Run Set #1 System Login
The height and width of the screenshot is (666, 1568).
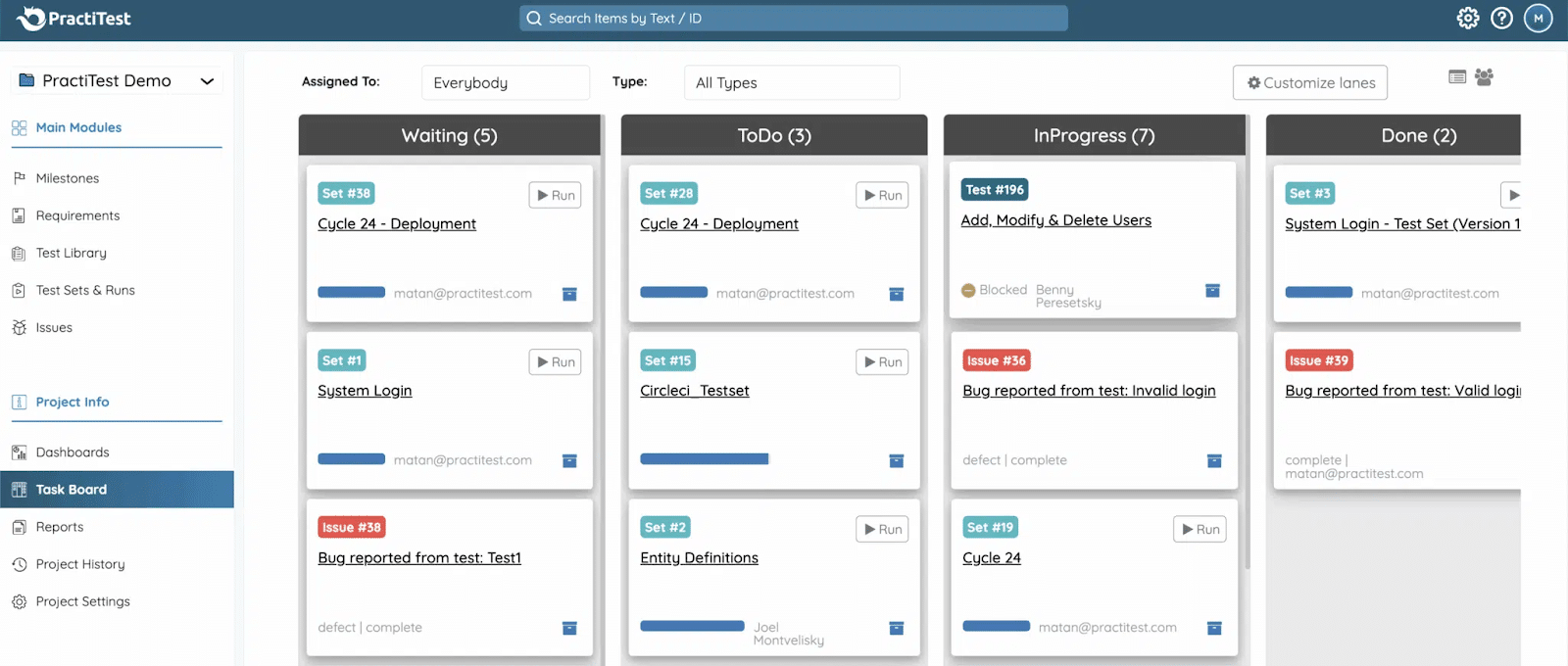pyautogui.click(x=556, y=361)
